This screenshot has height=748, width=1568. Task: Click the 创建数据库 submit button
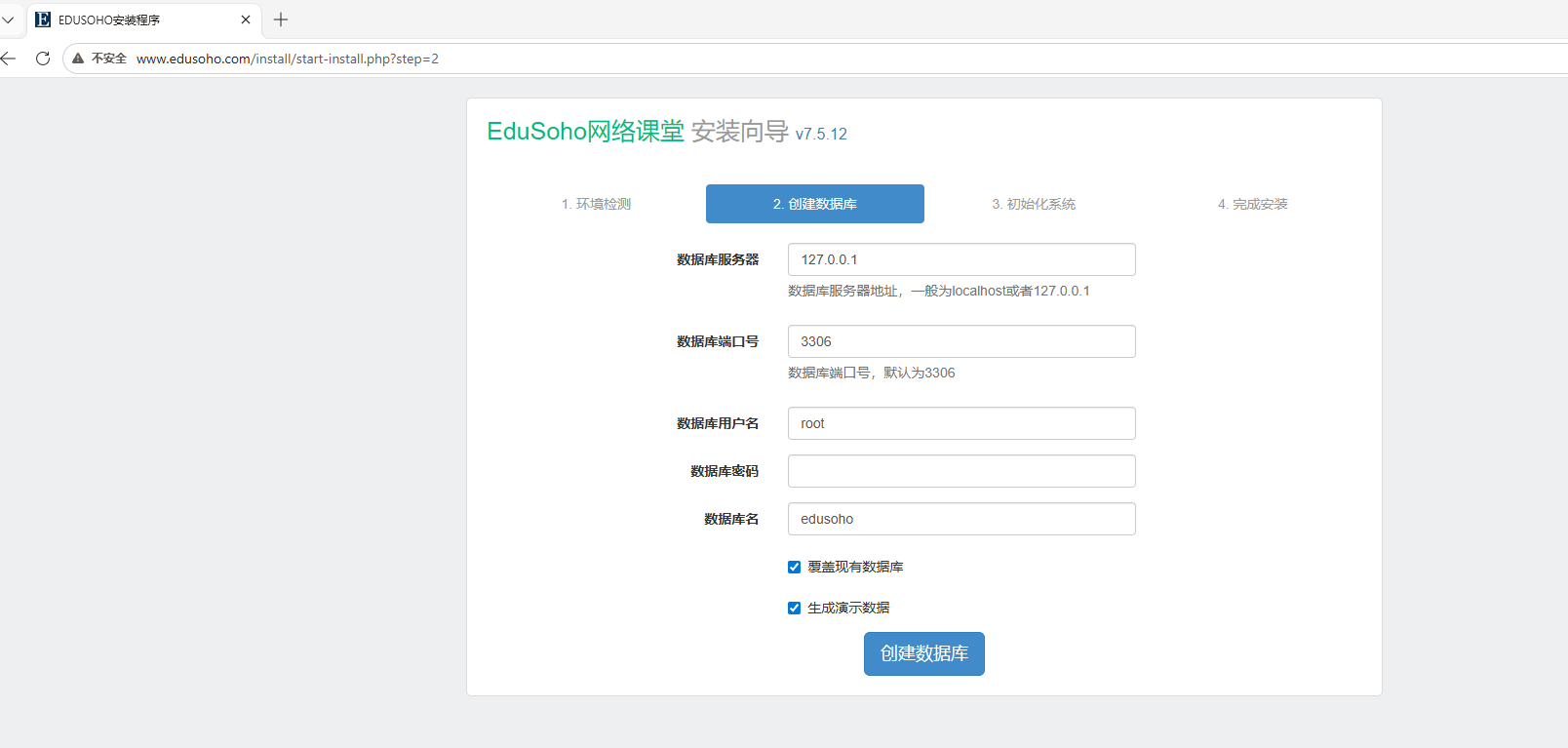coord(924,653)
